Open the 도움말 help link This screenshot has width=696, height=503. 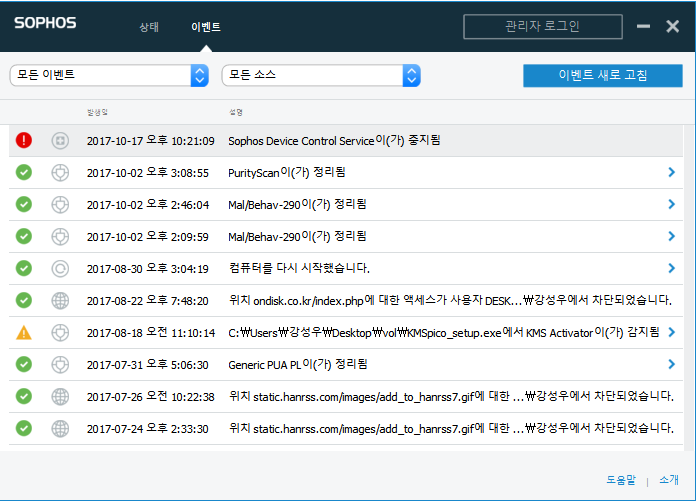621,479
